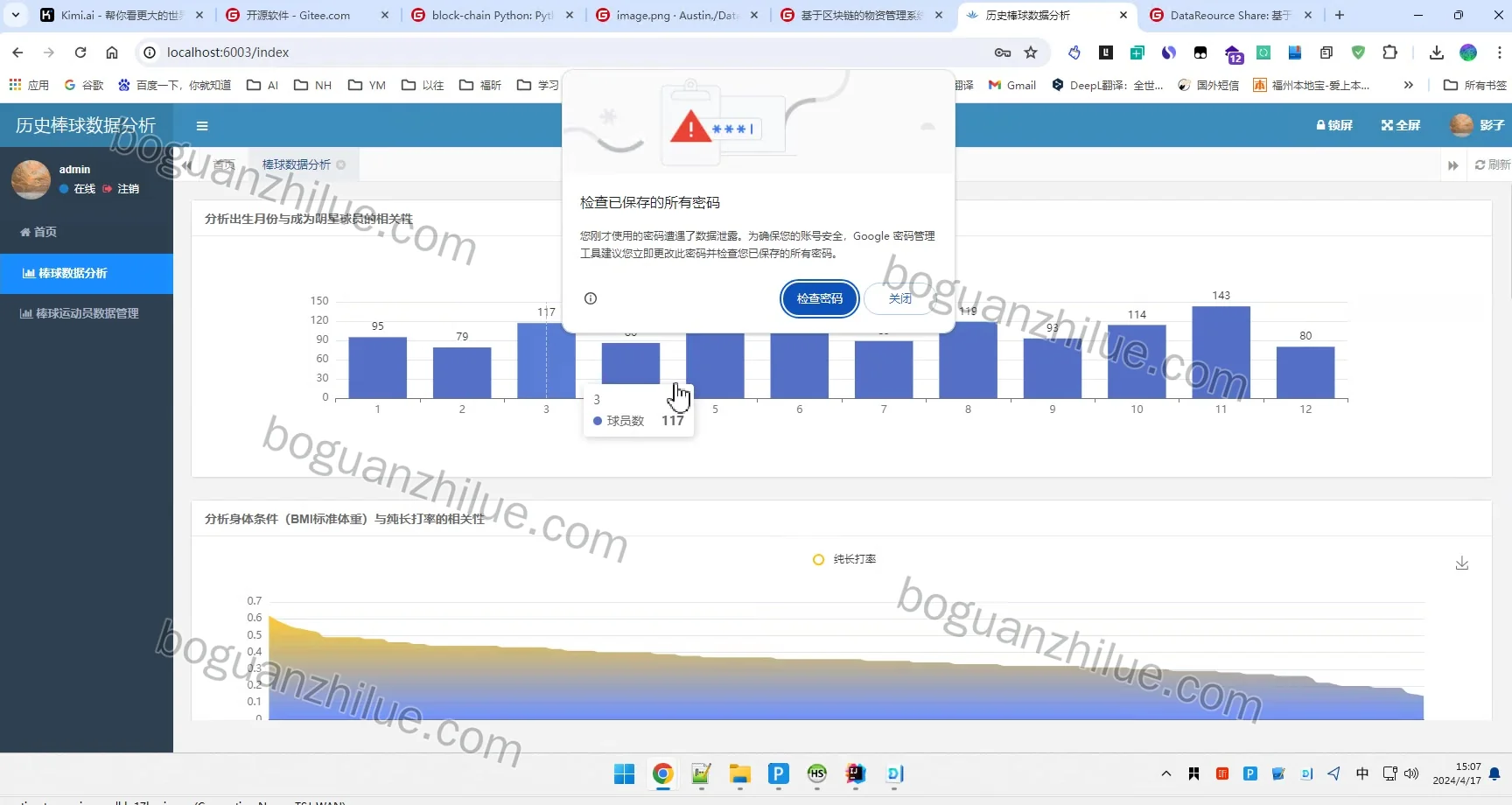The image size is (1512, 805).
Task: Switch to DataReource Share browser tab
Action: tap(1232, 15)
